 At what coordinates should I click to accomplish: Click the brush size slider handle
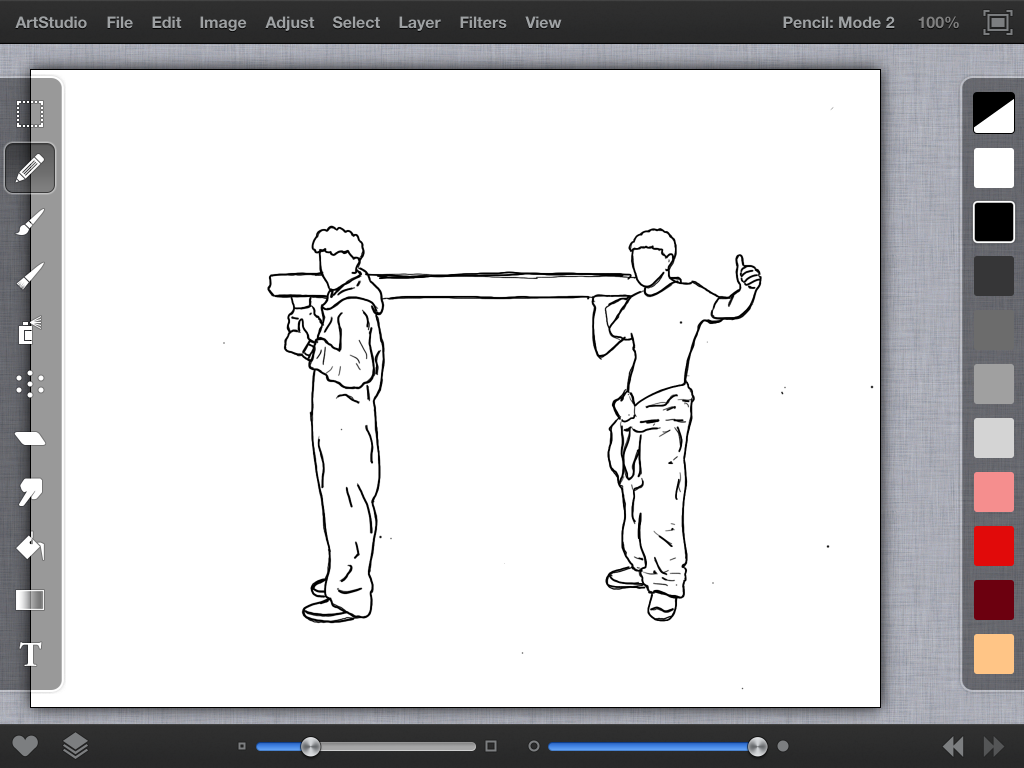(311, 746)
